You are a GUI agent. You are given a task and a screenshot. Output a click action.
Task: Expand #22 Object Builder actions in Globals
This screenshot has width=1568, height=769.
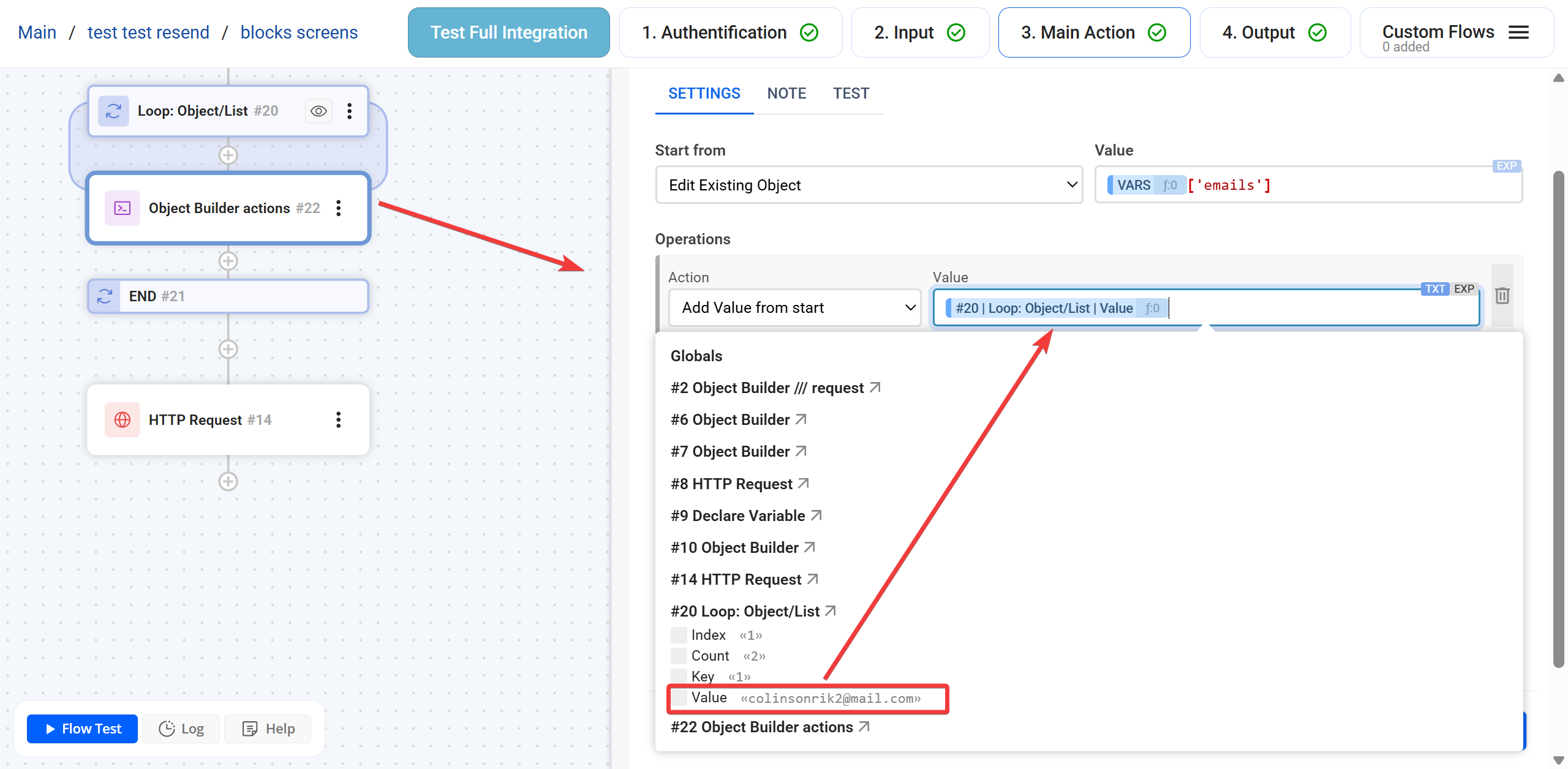click(x=762, y=727)
